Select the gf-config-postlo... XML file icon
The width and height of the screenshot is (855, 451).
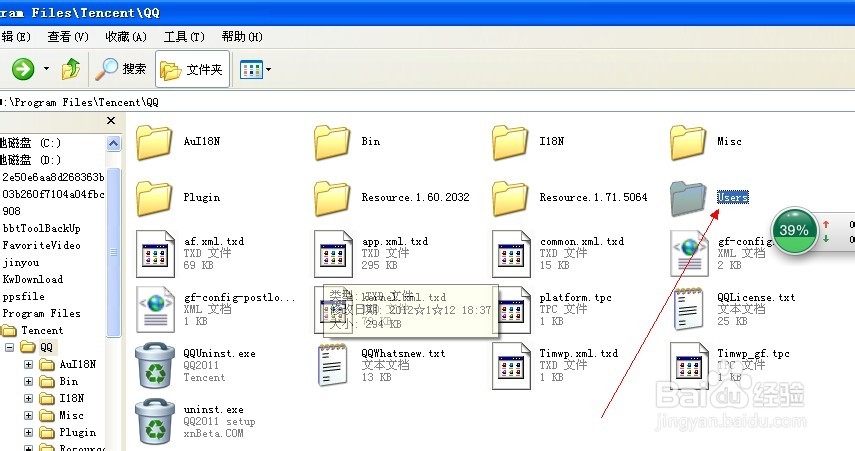point(155,310)
